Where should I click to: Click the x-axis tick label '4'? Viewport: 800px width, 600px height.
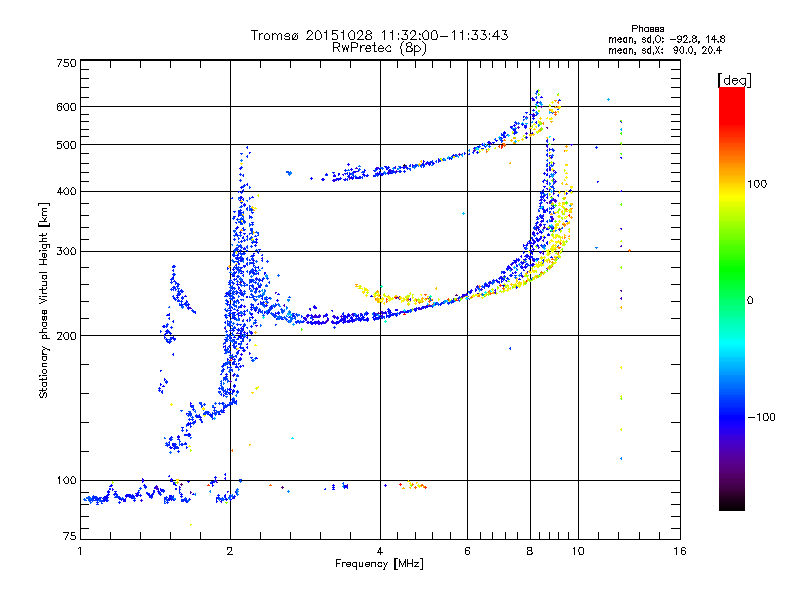[x=380, y=551]
